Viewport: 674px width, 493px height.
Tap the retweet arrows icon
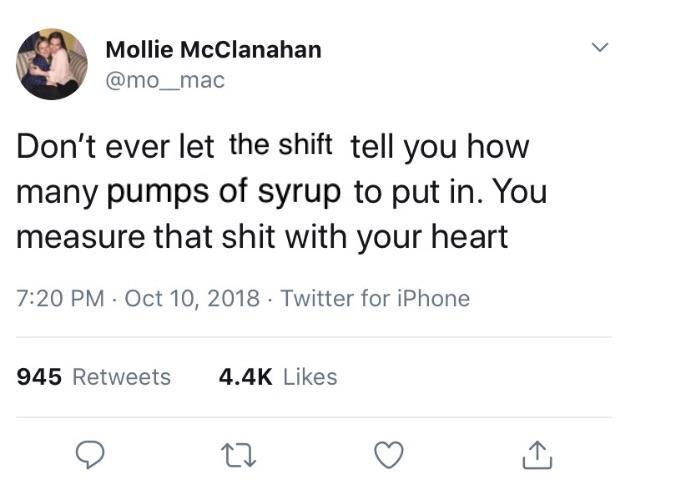click(240, 455)
